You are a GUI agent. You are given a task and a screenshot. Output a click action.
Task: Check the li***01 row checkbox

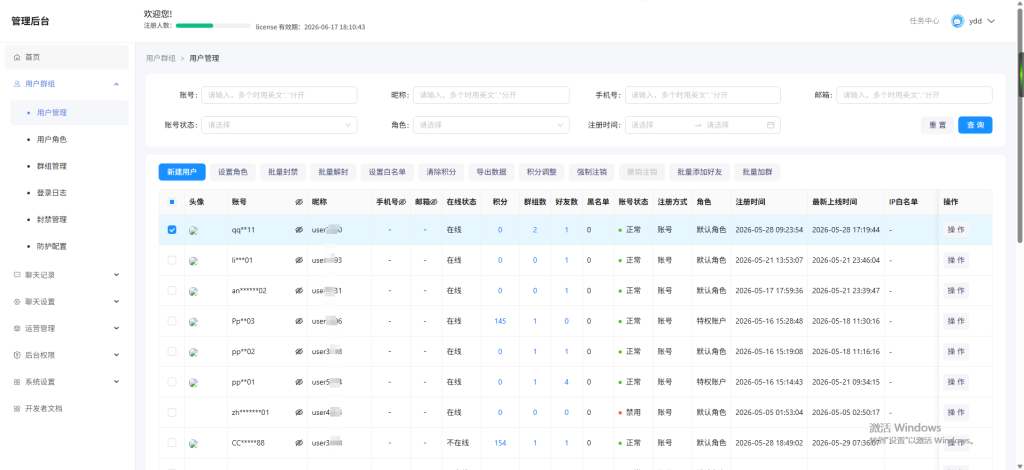point(172,260)
